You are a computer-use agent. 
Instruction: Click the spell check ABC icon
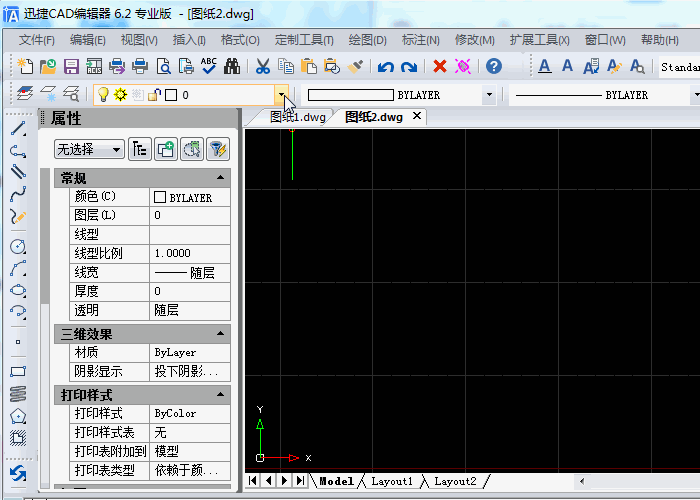click(x=209, y=67)
